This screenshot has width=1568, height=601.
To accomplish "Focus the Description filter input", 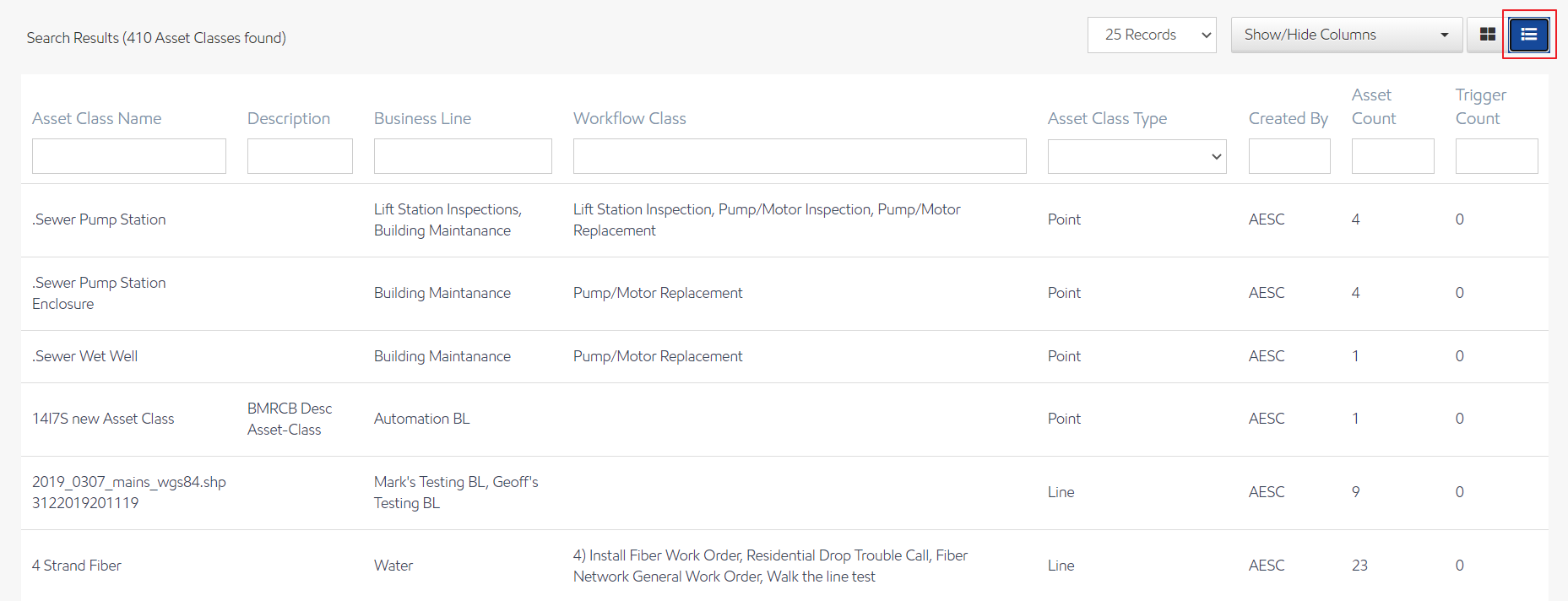I will (x=300, y=156).
